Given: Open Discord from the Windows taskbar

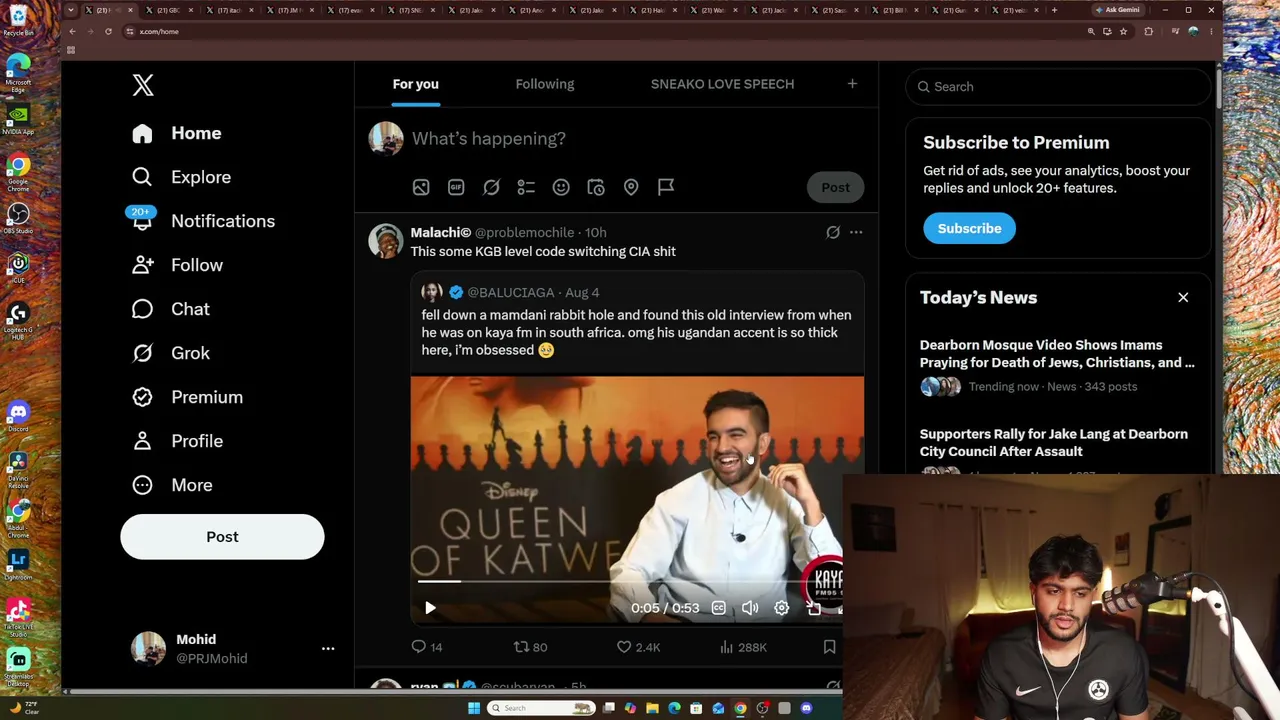Looking at the screenshot, I should tap(806, 708).
